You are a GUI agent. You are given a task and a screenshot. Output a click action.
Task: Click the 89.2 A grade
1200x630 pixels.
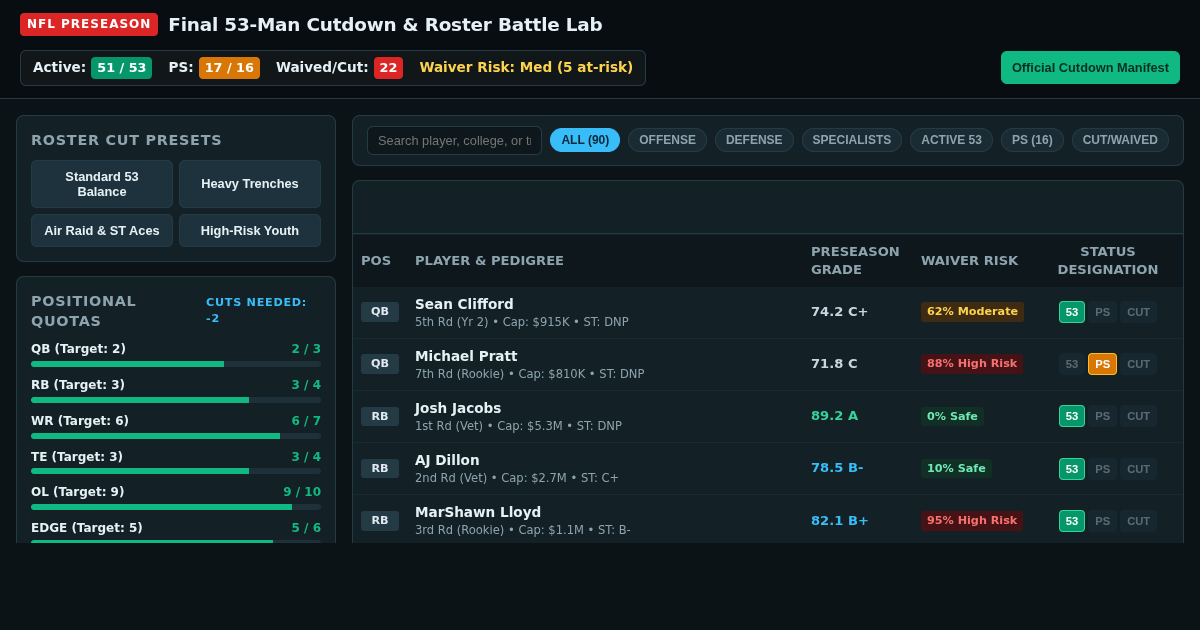[834, 416]
